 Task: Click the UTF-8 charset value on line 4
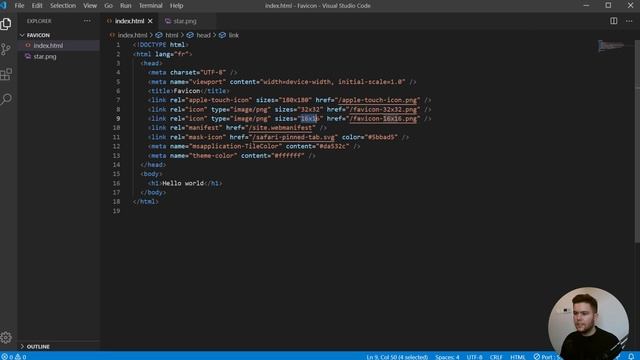213,73
